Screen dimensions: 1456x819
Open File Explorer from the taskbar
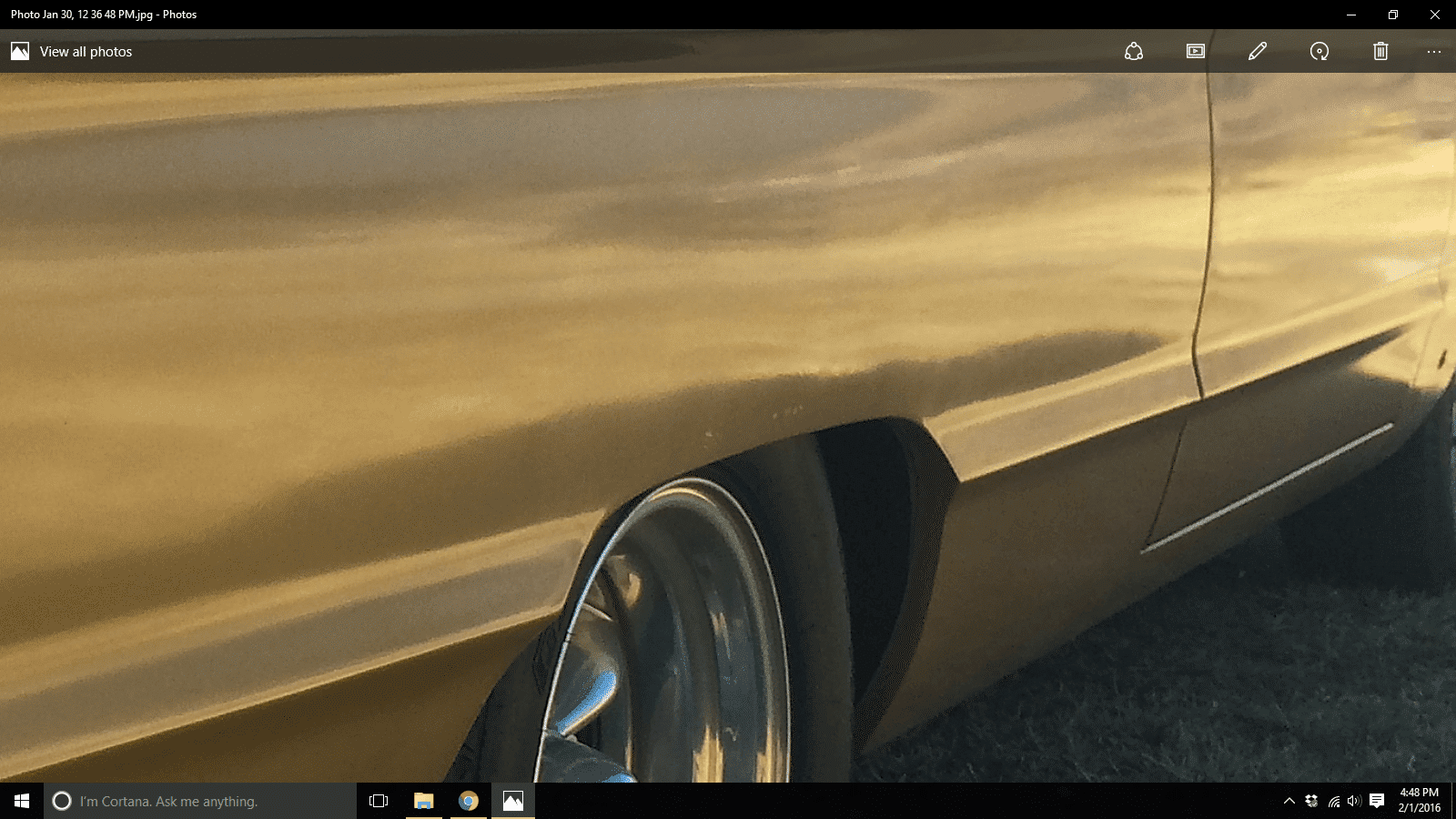coord(424,801)
